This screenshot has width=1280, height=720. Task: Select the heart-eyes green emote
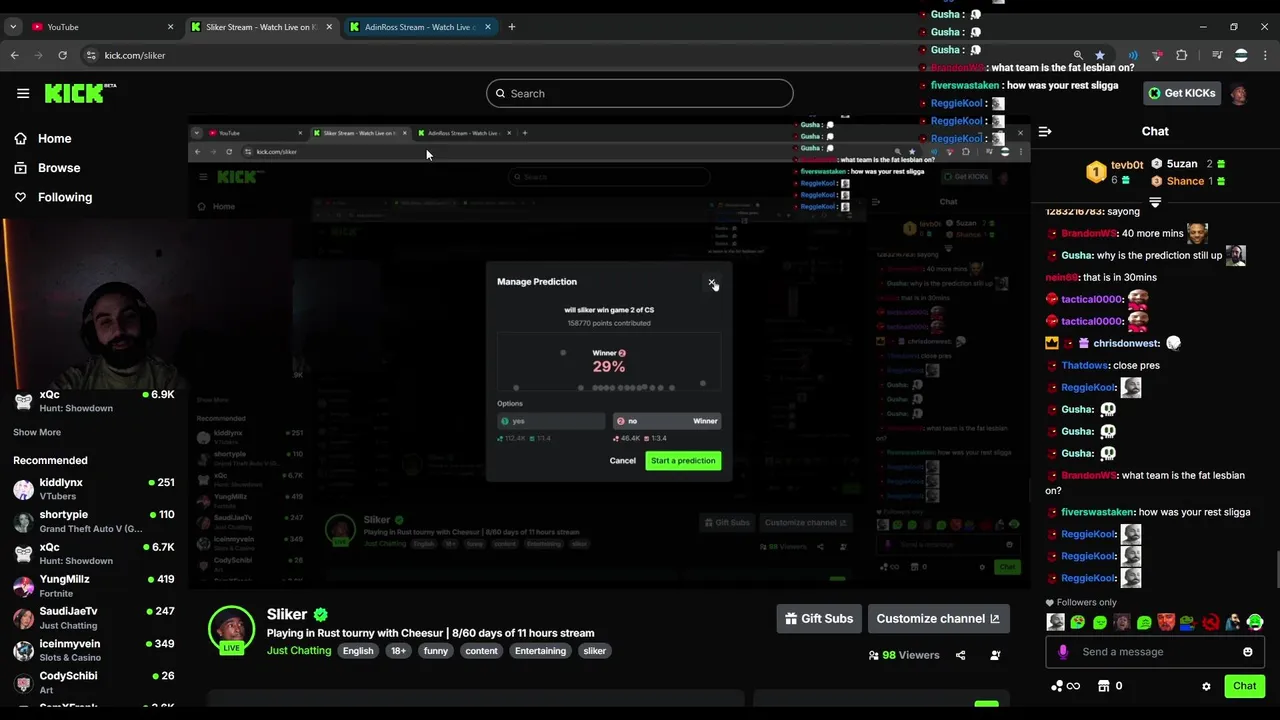pyautogui.click(x=1077, y=623)
